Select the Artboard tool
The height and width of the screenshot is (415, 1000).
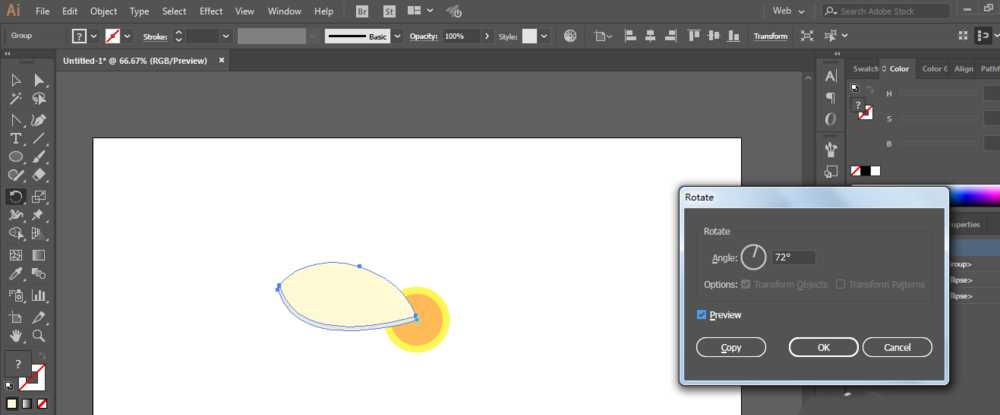(16, 317)
